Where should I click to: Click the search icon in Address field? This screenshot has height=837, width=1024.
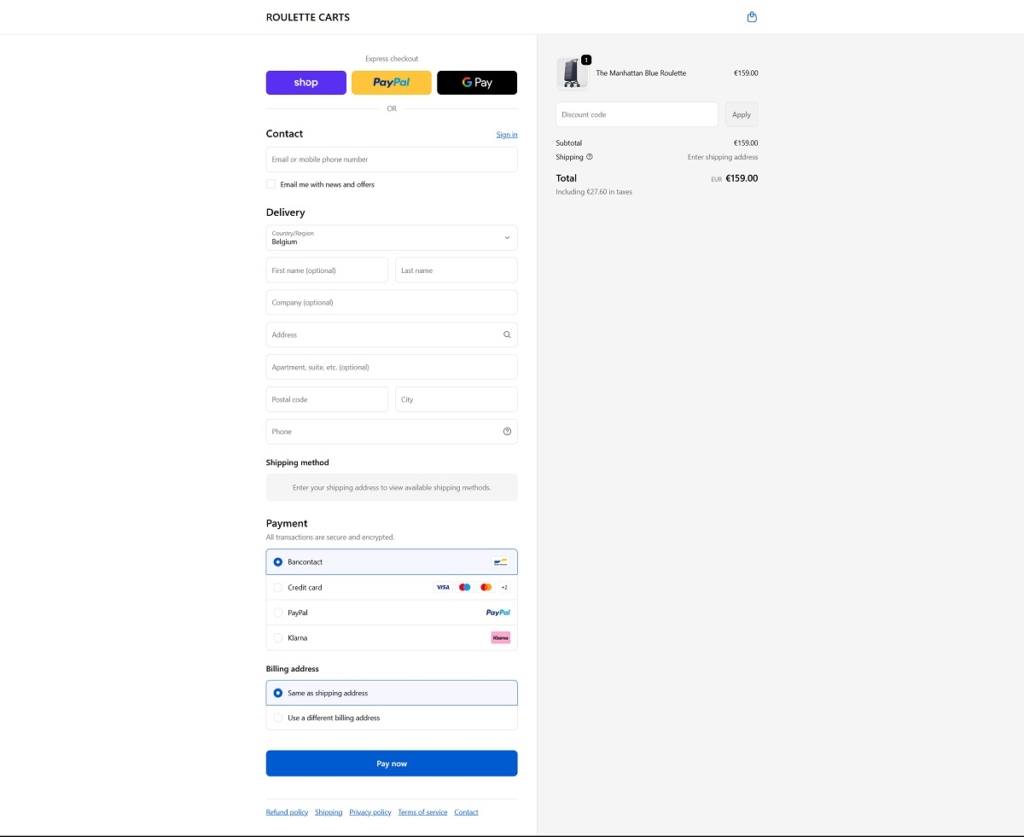[x=507, y=335]
